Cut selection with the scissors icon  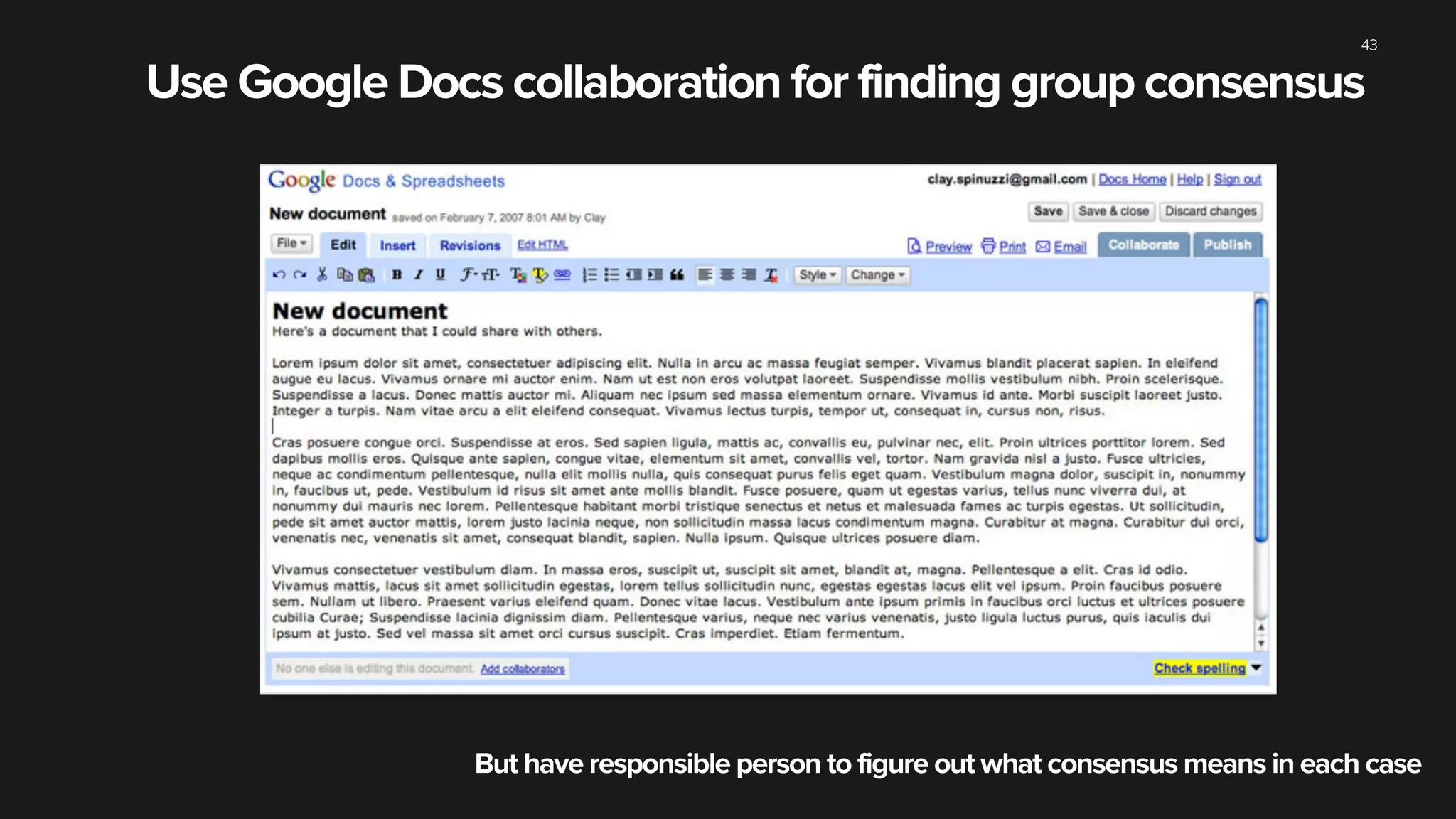tap(322, 274)
